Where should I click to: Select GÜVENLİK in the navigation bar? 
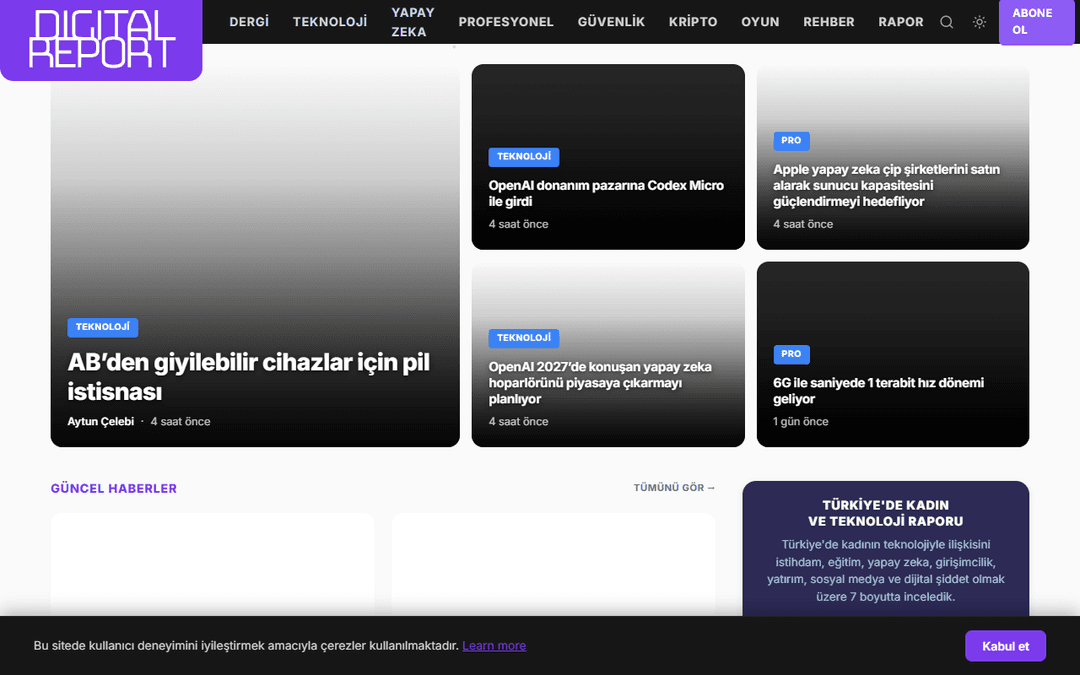tap(611, 22)
